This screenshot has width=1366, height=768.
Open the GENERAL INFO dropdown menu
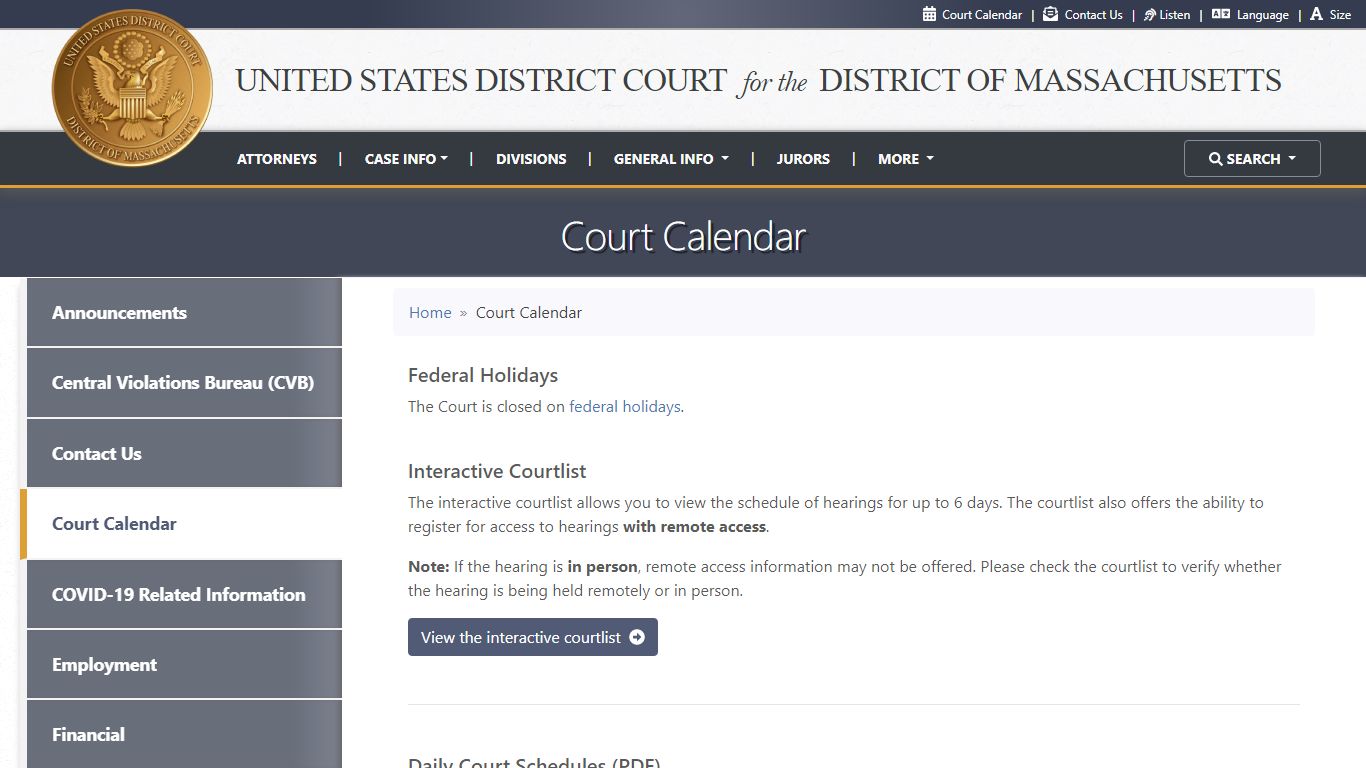(x=670, y=158)
